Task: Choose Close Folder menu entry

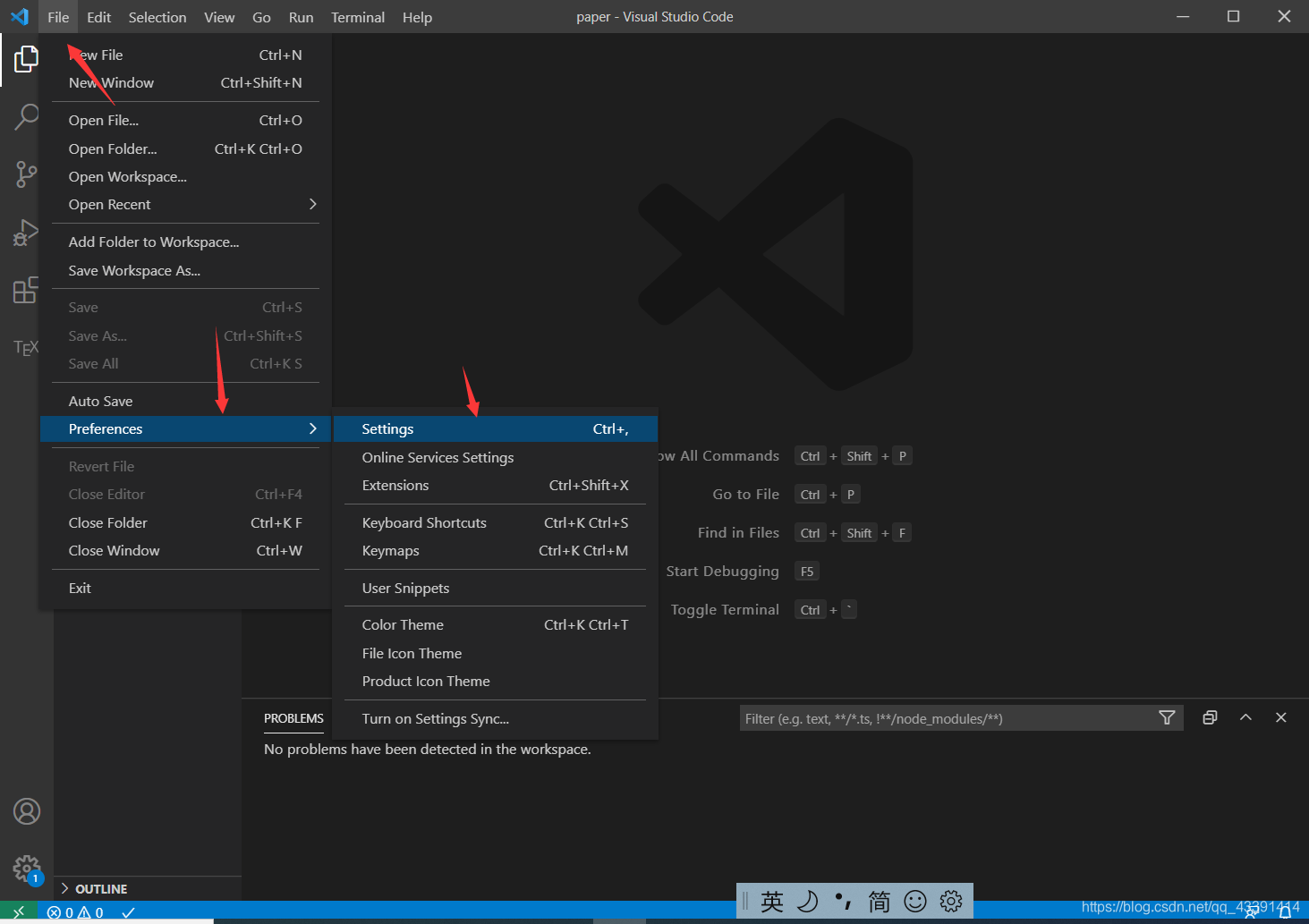Action: click(185, 522)
